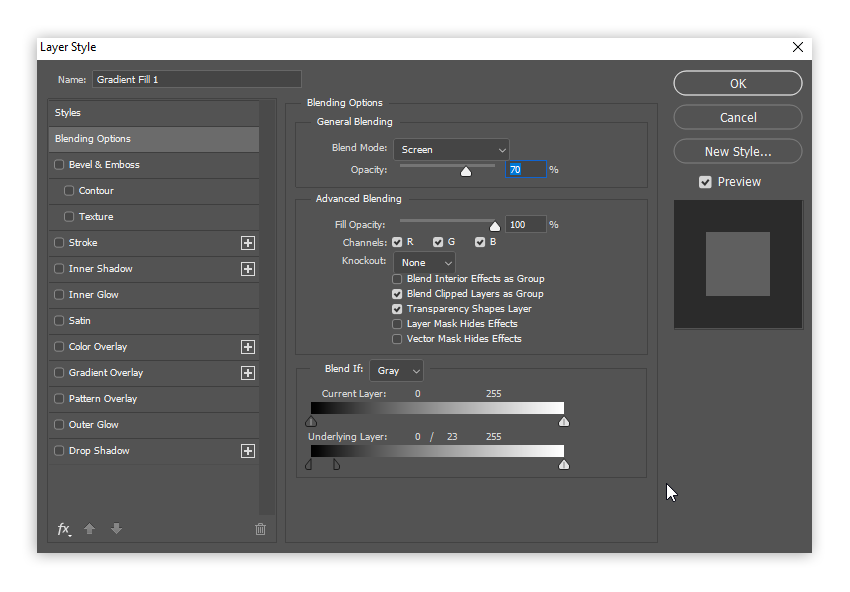Click Current Layer white point slider
Image resolution: width=850 pixels, height=592 pixels.
click(x=564, y=421)
